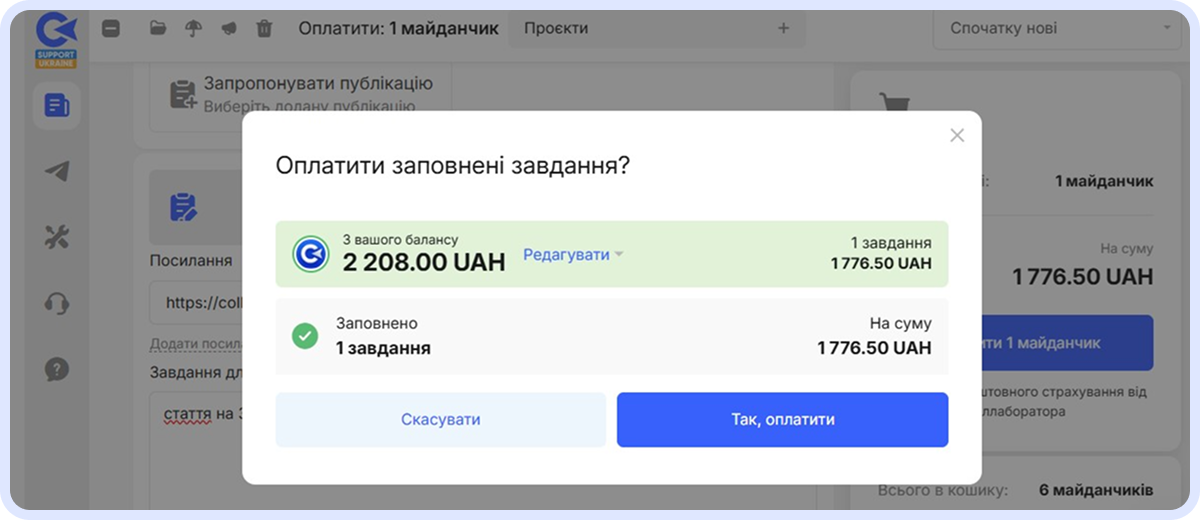Open the documents section in the sidebar
Screen dimensions: 1200x520
57,105
